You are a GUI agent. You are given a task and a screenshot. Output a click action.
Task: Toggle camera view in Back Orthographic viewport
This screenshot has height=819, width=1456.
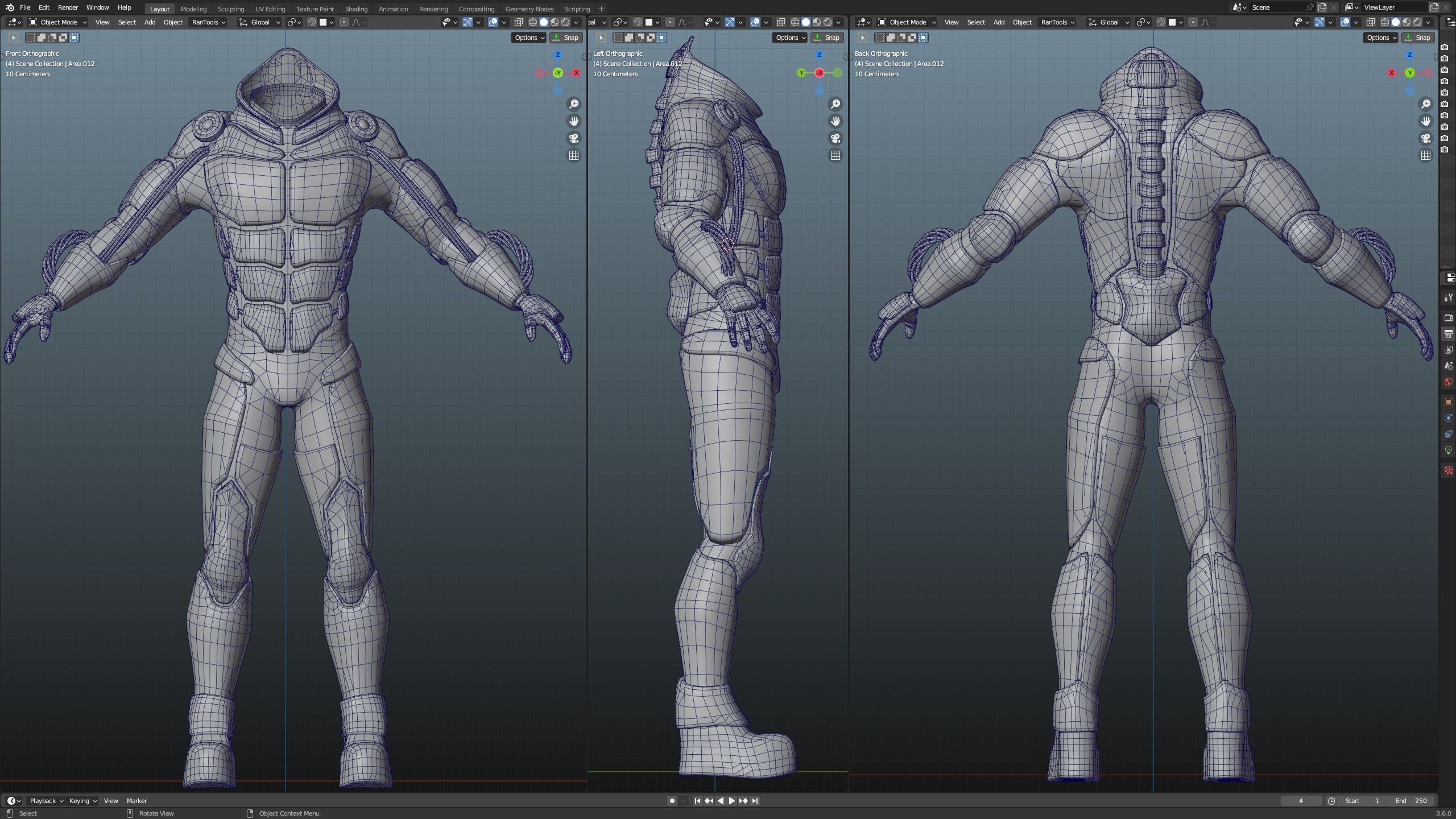1426,138
